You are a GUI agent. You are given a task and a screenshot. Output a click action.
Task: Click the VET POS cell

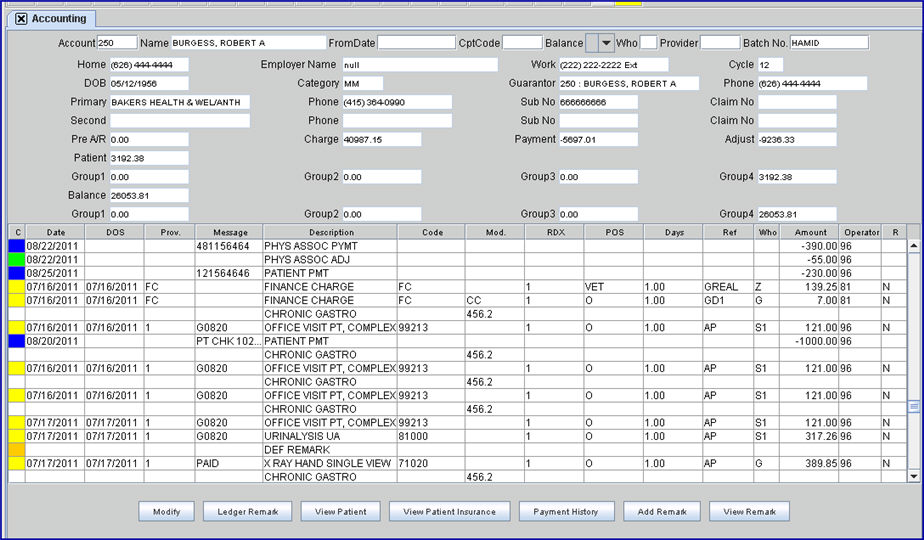613,287
